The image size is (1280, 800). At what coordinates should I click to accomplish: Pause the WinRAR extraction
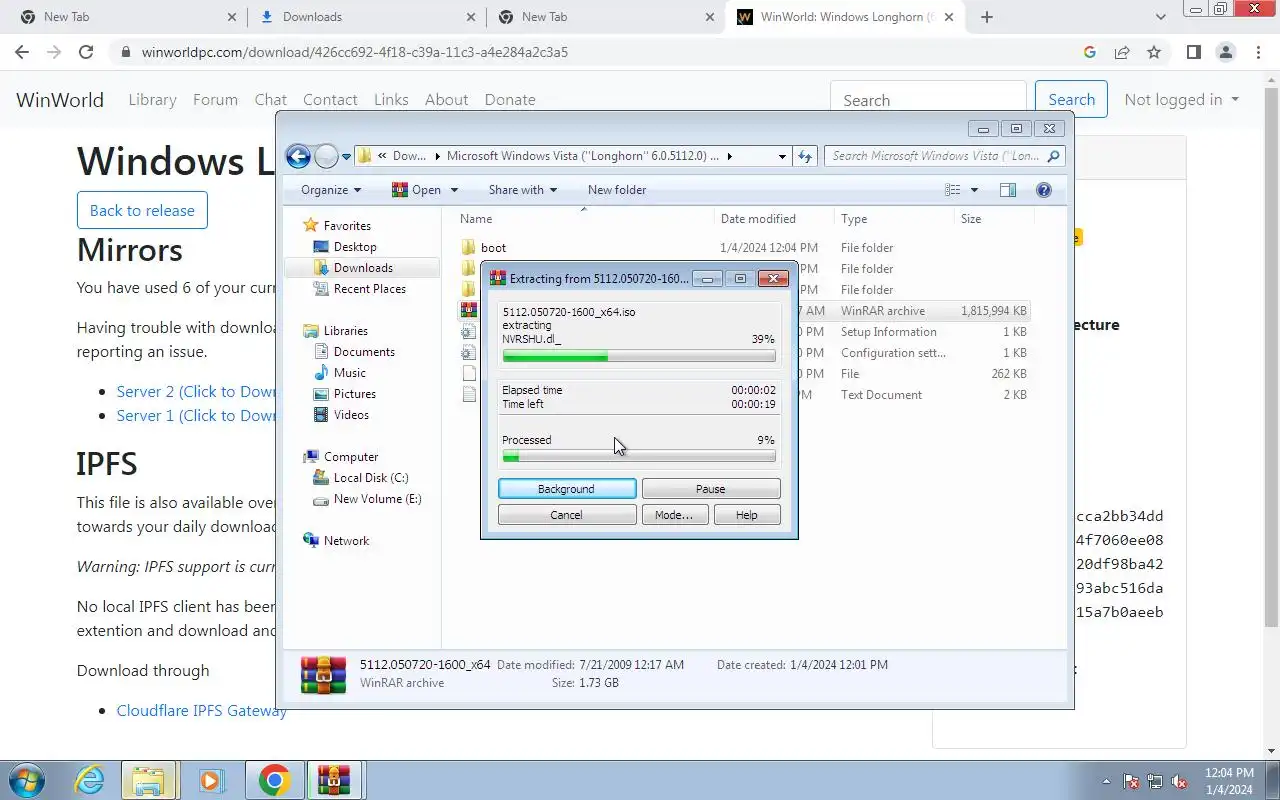(x=710, y=489)
